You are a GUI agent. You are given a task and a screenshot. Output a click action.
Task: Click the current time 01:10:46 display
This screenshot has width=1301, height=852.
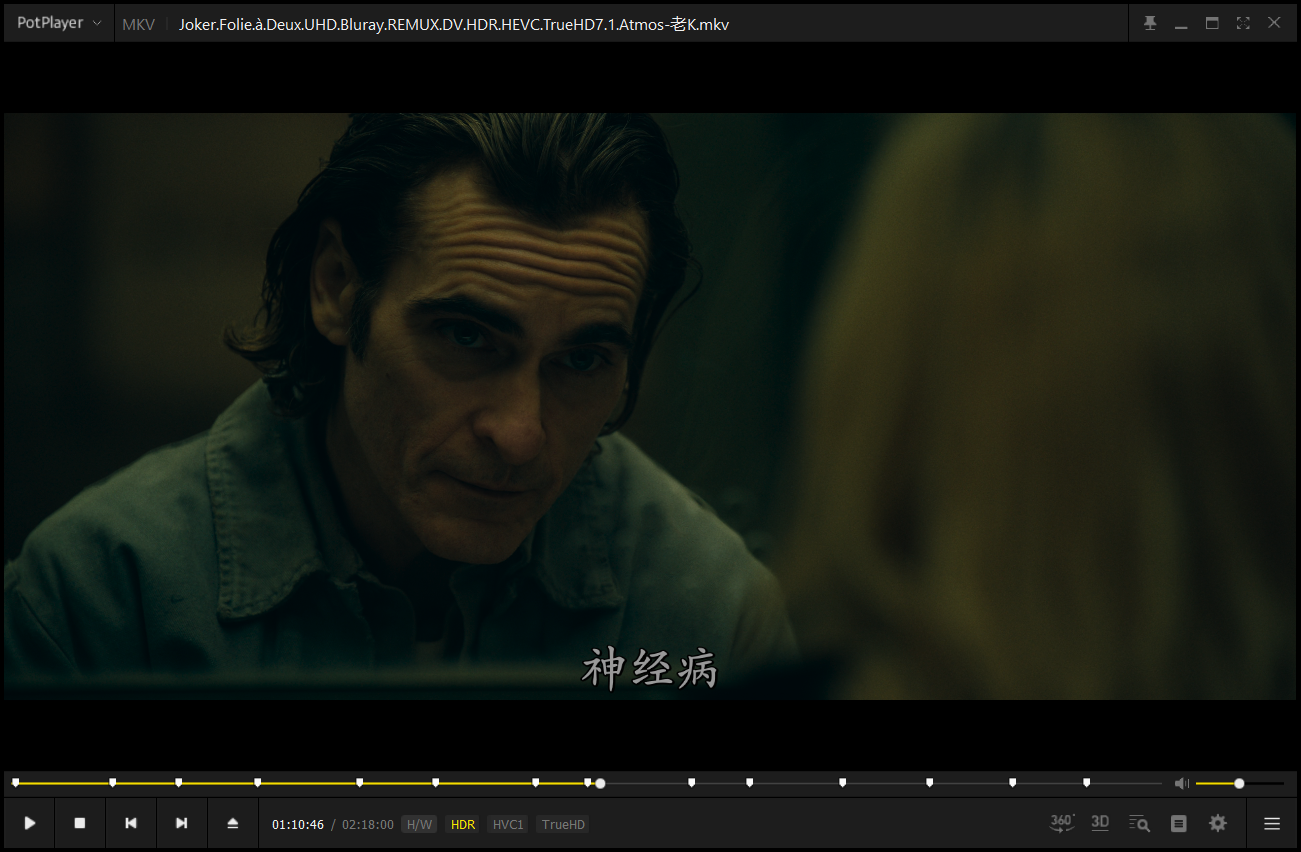[x=298, y=825]
